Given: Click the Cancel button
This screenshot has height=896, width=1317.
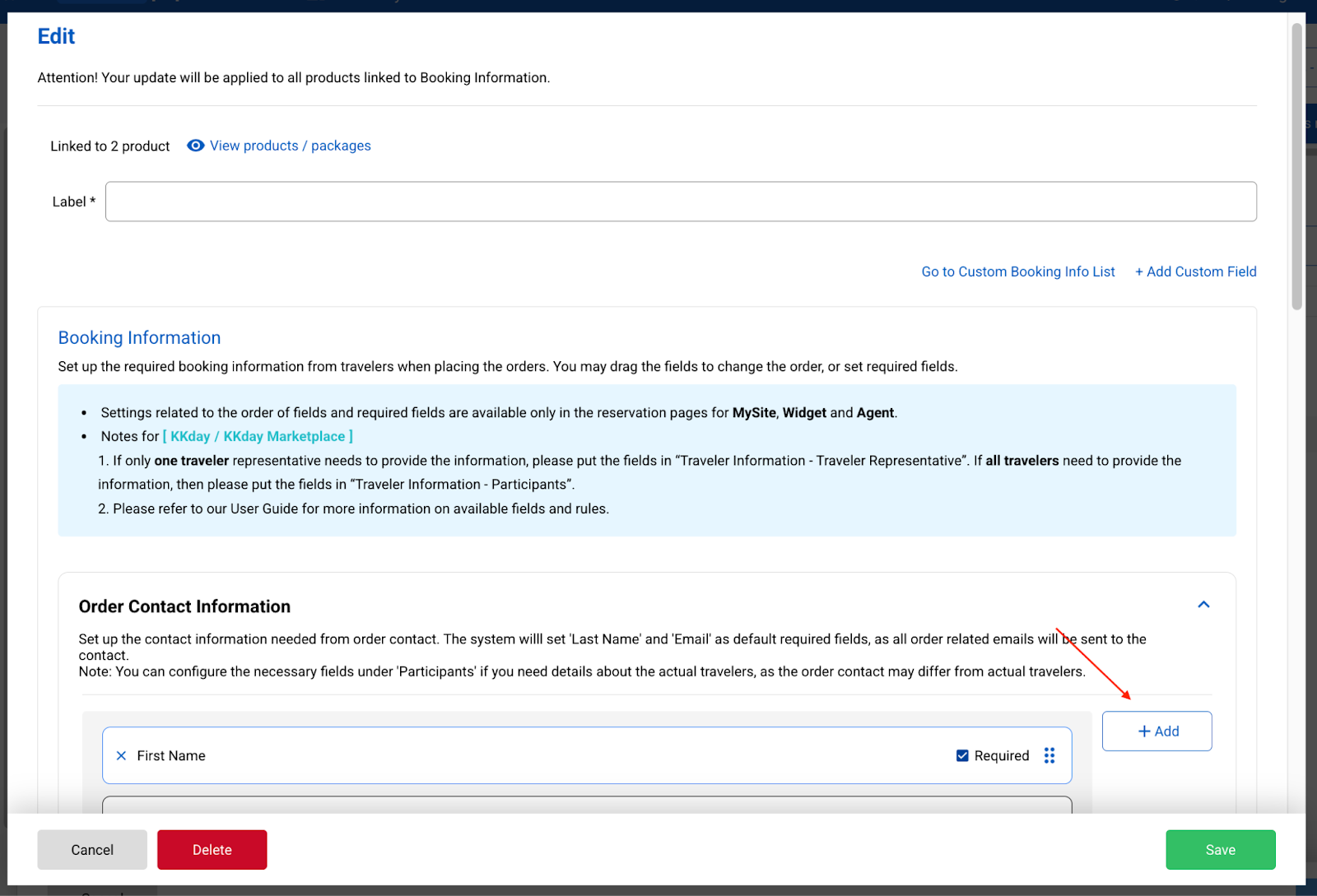Looking at the screenshot, I should click(92, 850).
